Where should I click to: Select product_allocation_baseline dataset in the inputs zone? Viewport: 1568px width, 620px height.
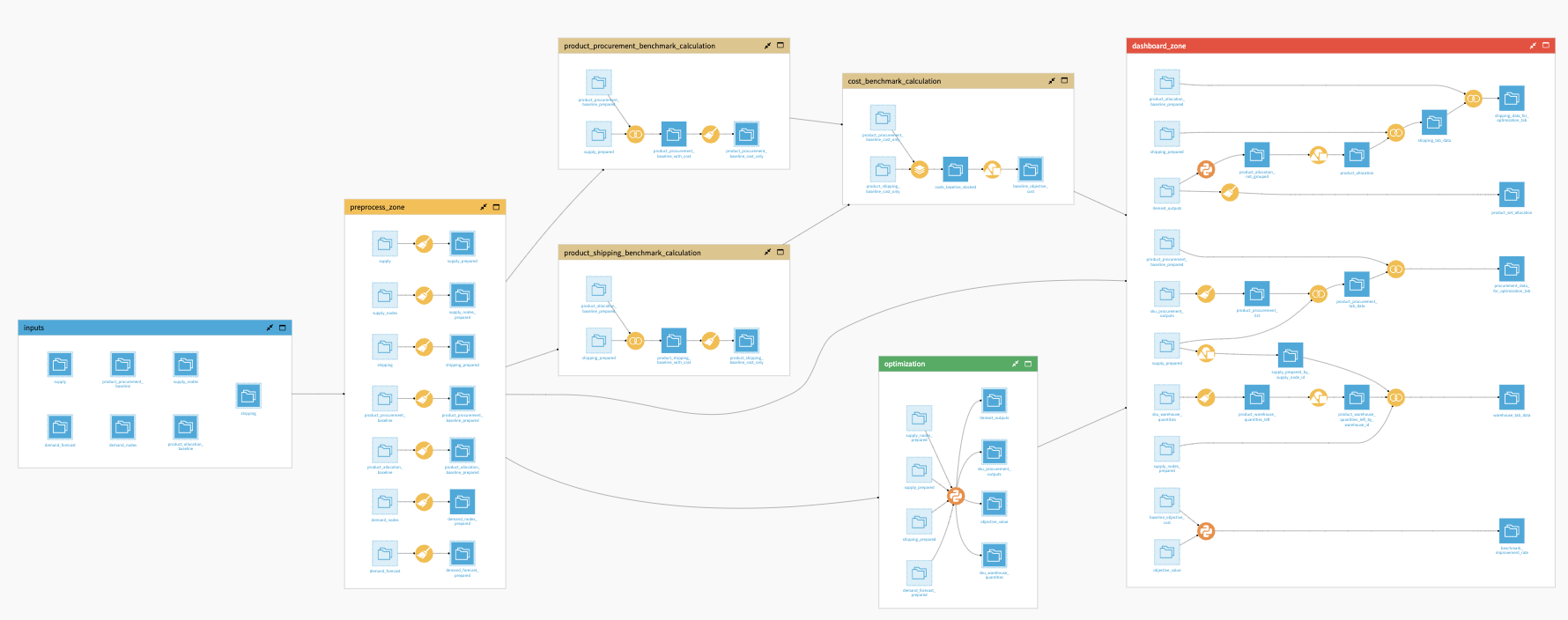pos(186,427)
